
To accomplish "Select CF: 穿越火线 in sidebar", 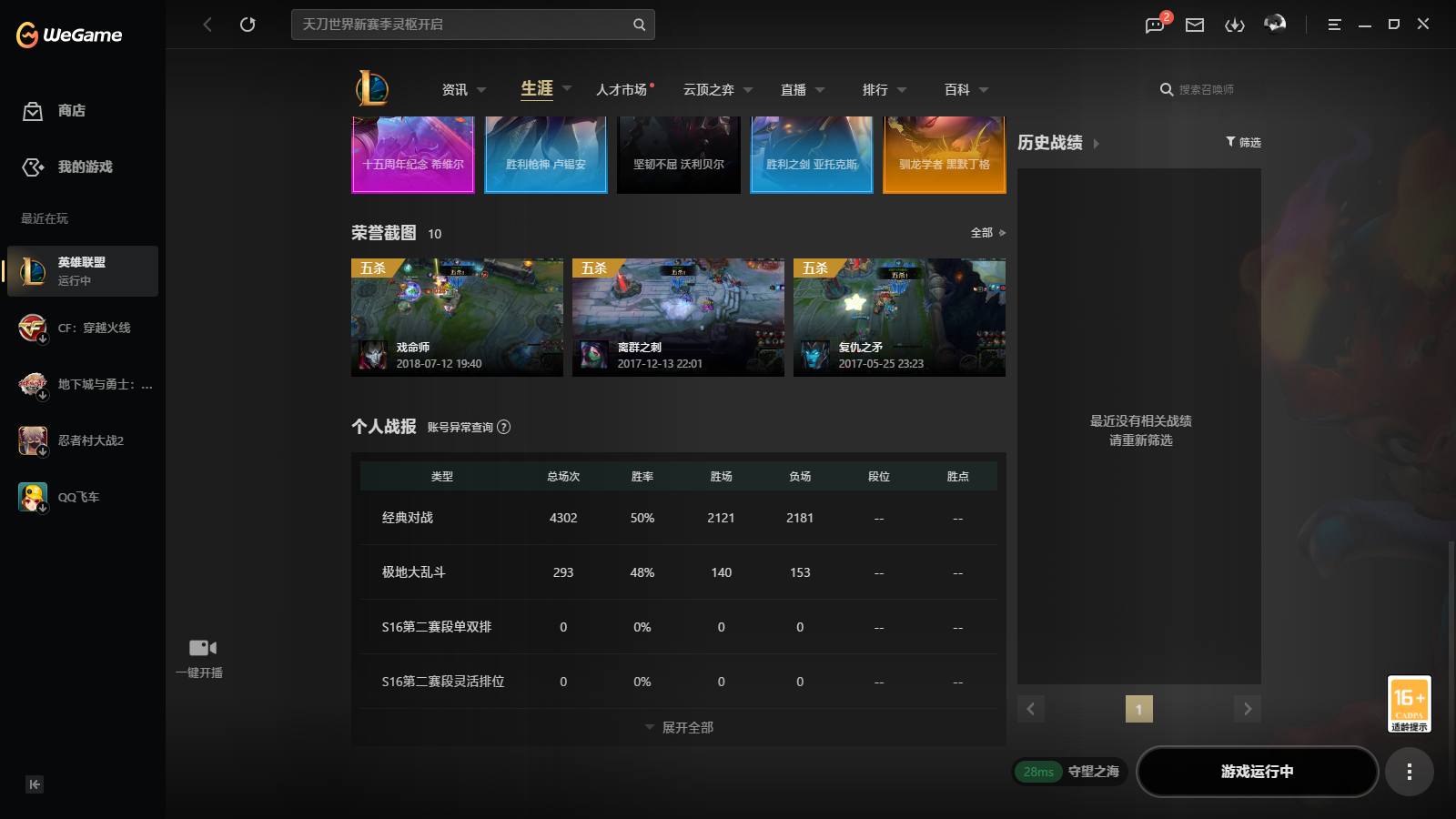I will tap(83, 328).
